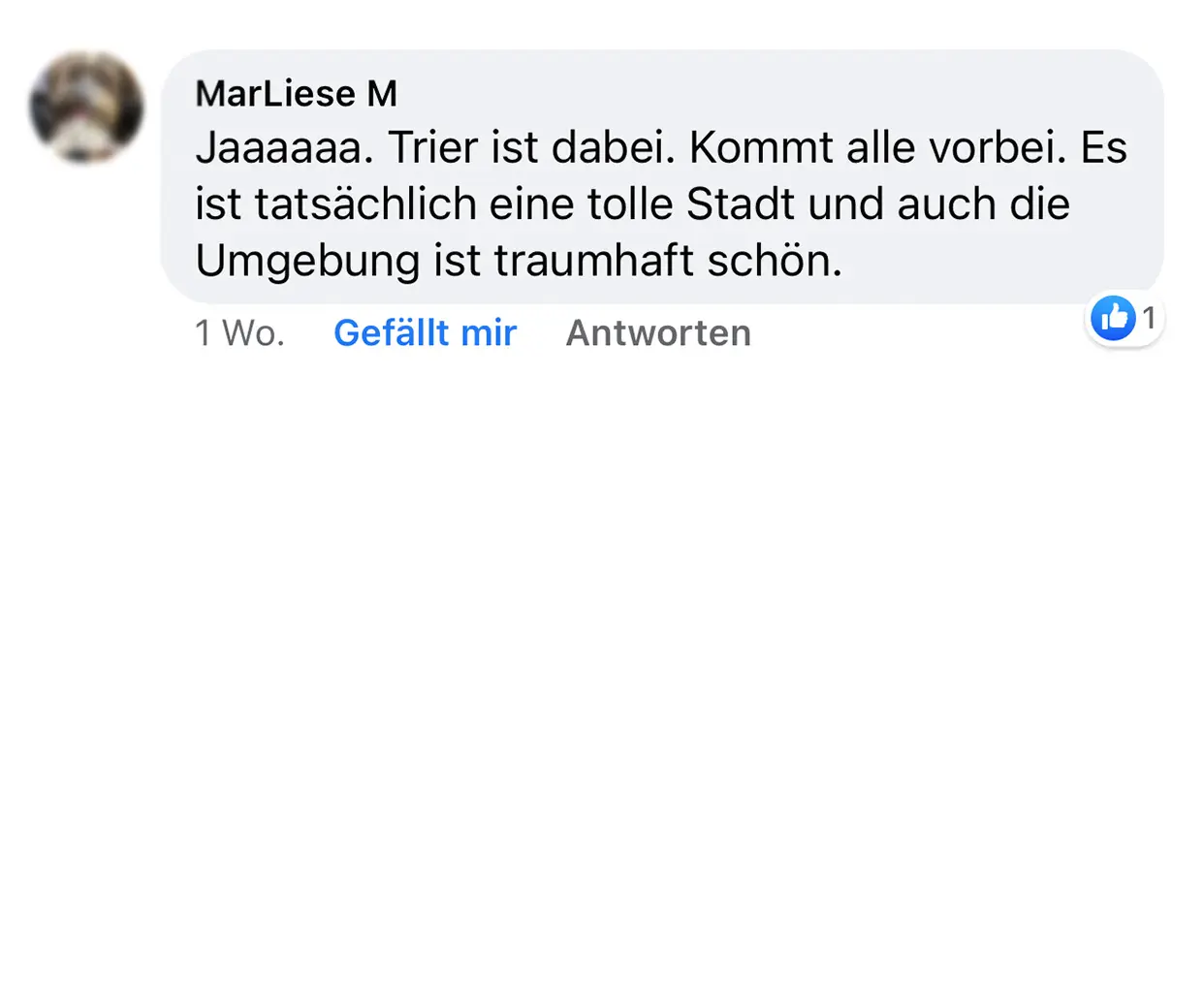Viewport: 1204px width, 1000px height.
Task: Click the thumbs-up inside the white pill
Action: [x=1113, y=318]
